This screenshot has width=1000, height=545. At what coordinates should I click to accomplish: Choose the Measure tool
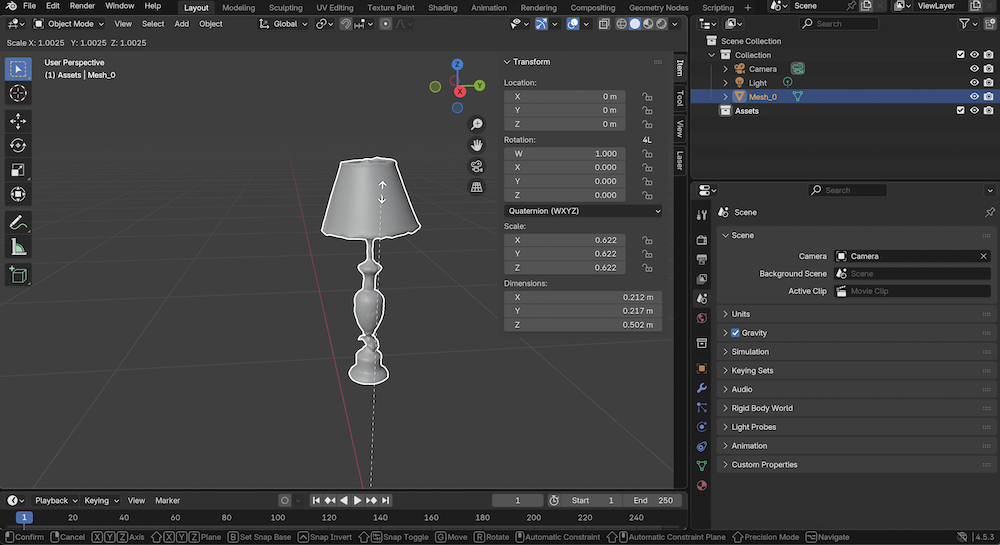(18, 247)
